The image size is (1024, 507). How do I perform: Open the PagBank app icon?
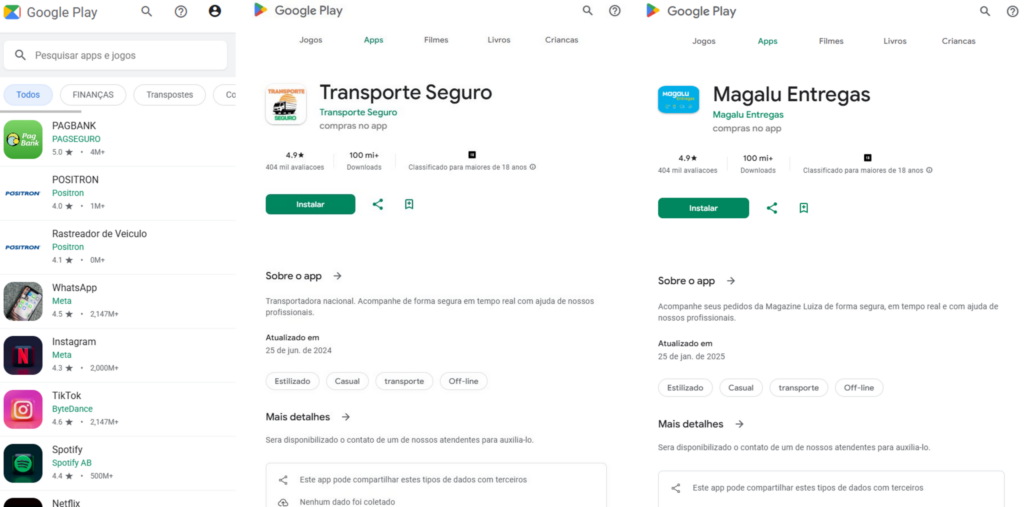tap(23, 139)
